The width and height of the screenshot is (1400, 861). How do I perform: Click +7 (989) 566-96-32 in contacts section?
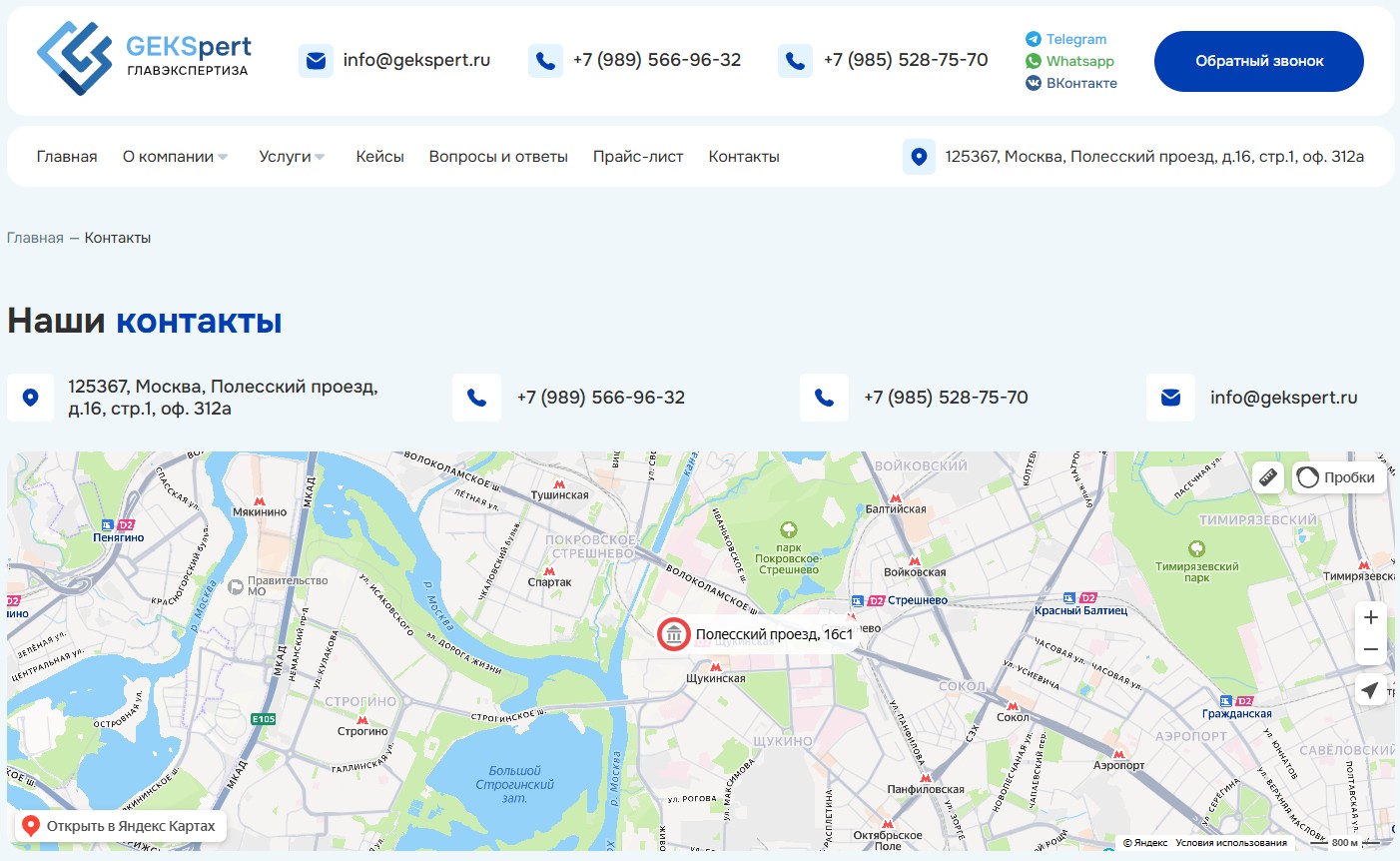pos(601,398)
